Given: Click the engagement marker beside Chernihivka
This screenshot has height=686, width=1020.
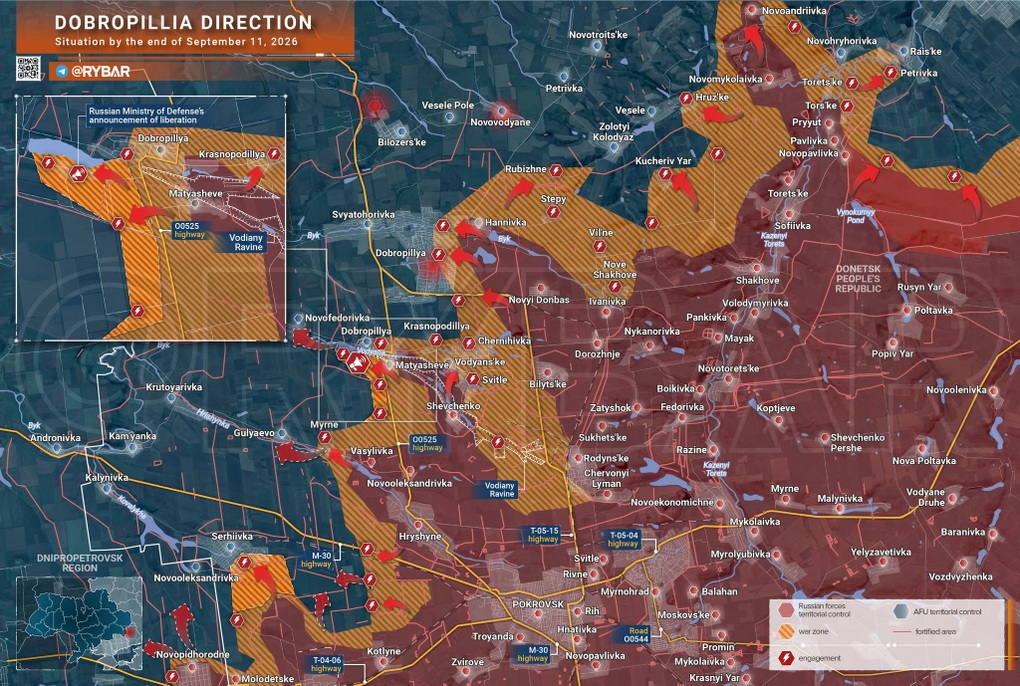Looking at the screenshot, I should [x=468, y=343].
